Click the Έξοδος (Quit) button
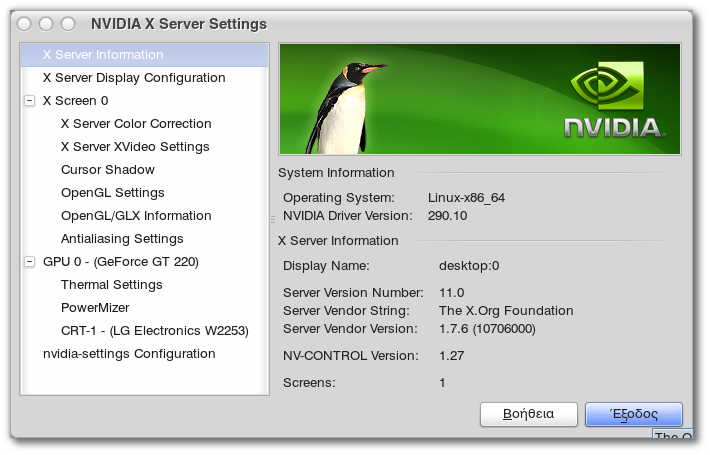The image size is (710, 455). 633,414
